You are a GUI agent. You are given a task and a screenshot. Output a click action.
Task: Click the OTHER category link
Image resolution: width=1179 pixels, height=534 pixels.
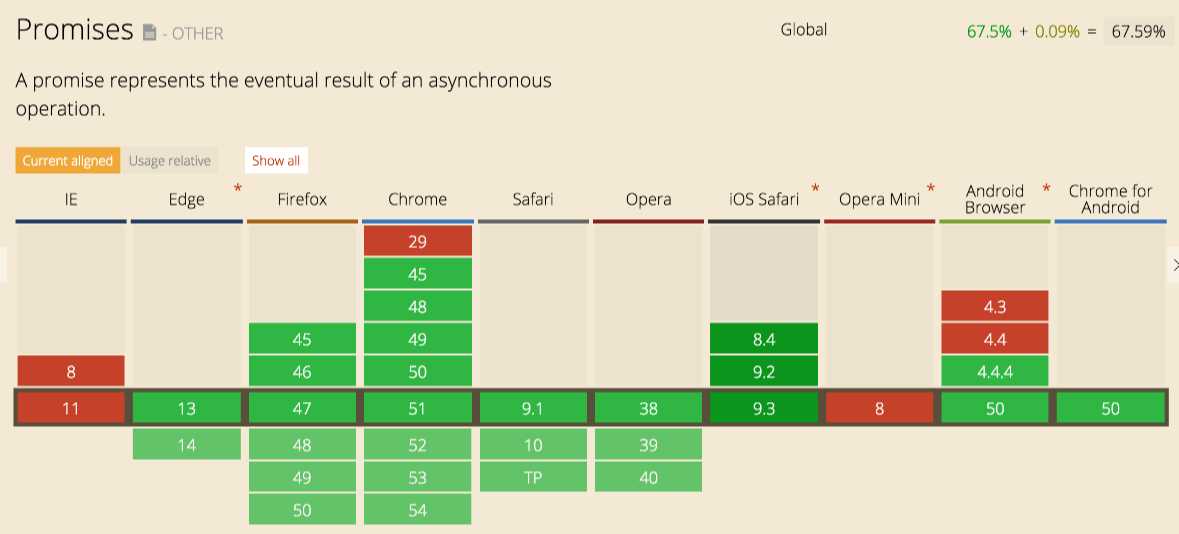[197, 34]
